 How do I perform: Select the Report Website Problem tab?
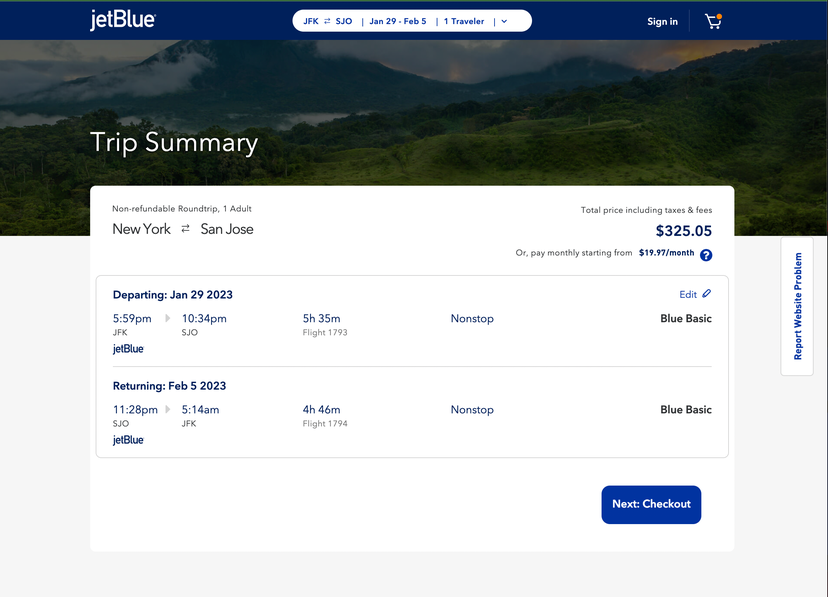(x=796, y=305)
